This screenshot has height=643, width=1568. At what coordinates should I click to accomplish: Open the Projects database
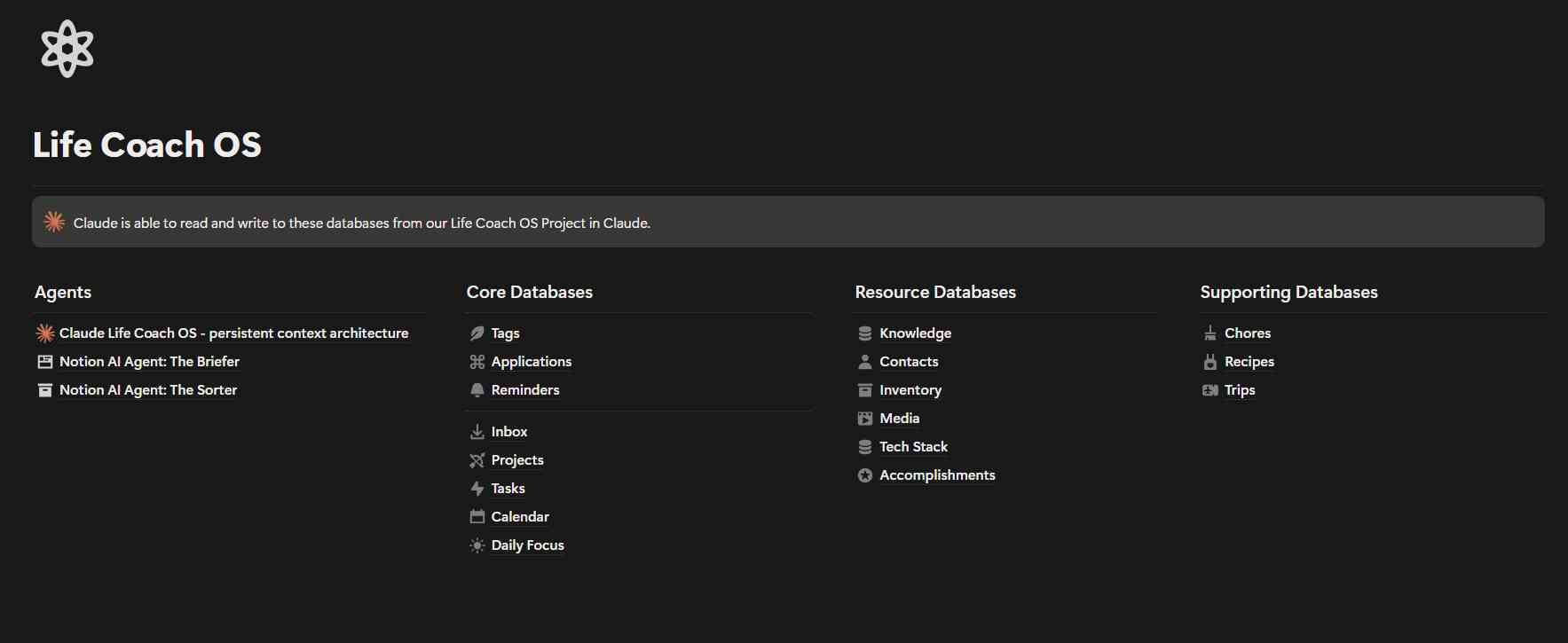tap(517, 460)
